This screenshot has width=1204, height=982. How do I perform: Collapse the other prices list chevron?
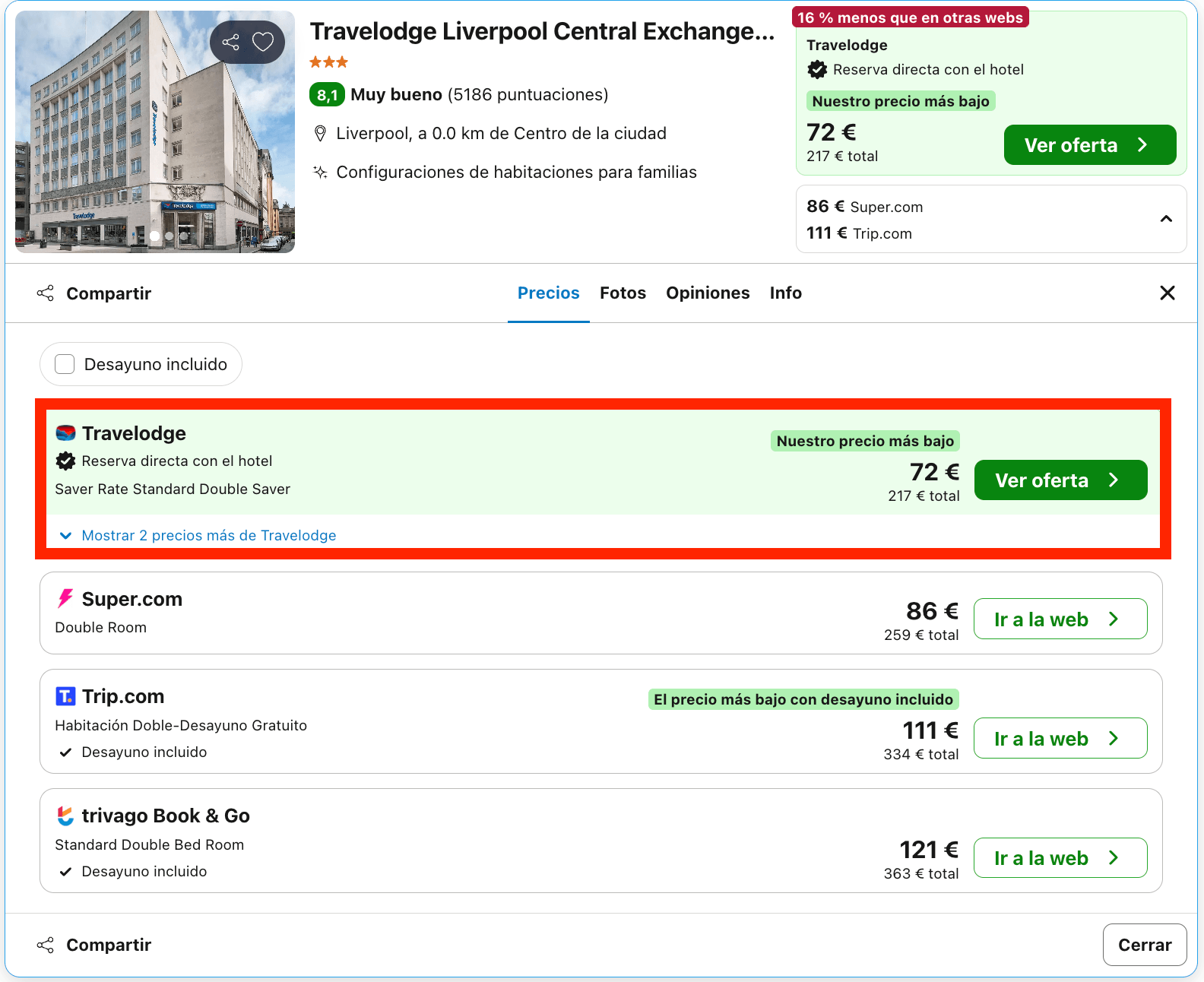click(x=1166, y=219)
